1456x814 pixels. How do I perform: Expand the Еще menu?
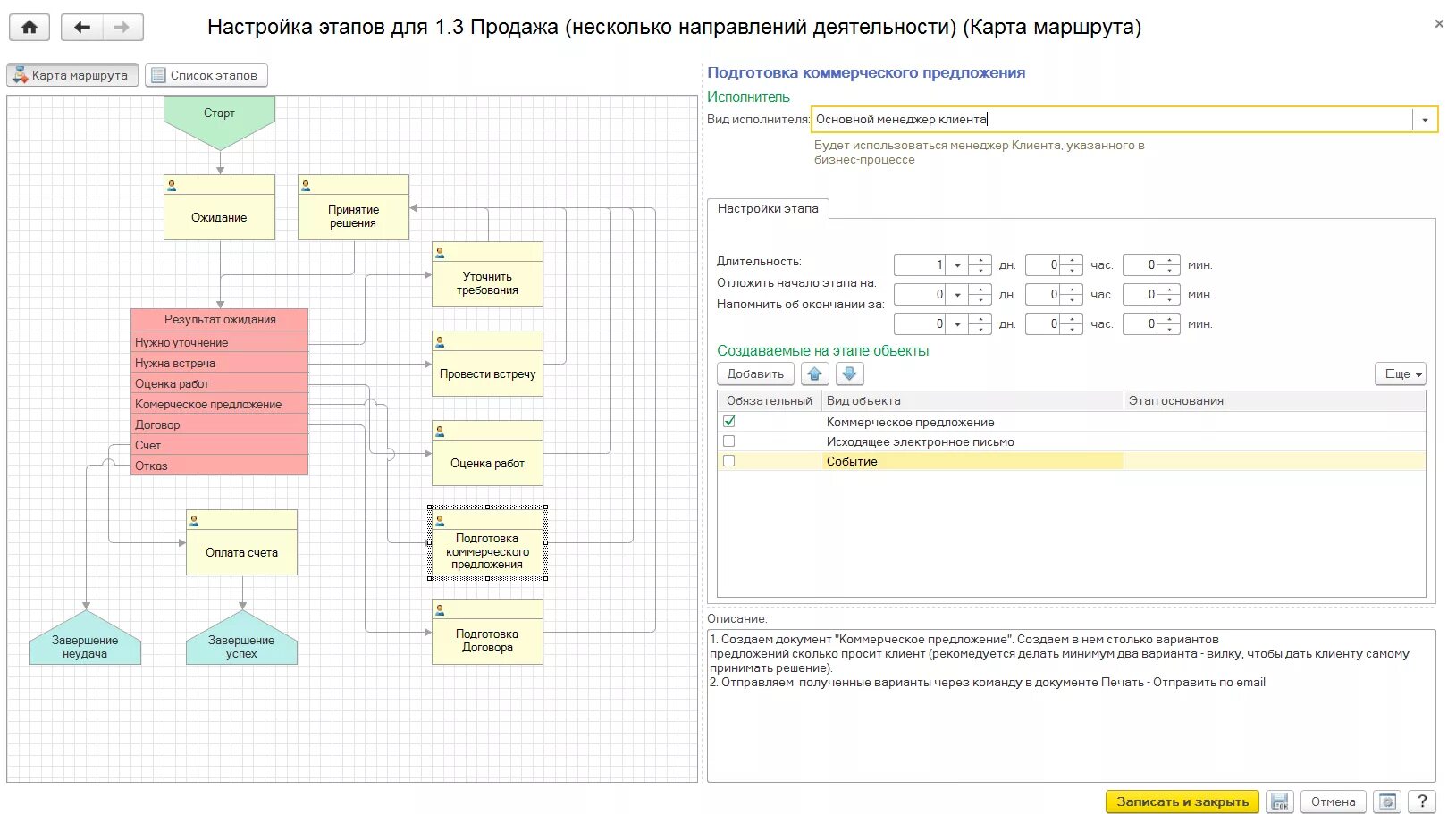[x=1401, y=374]
